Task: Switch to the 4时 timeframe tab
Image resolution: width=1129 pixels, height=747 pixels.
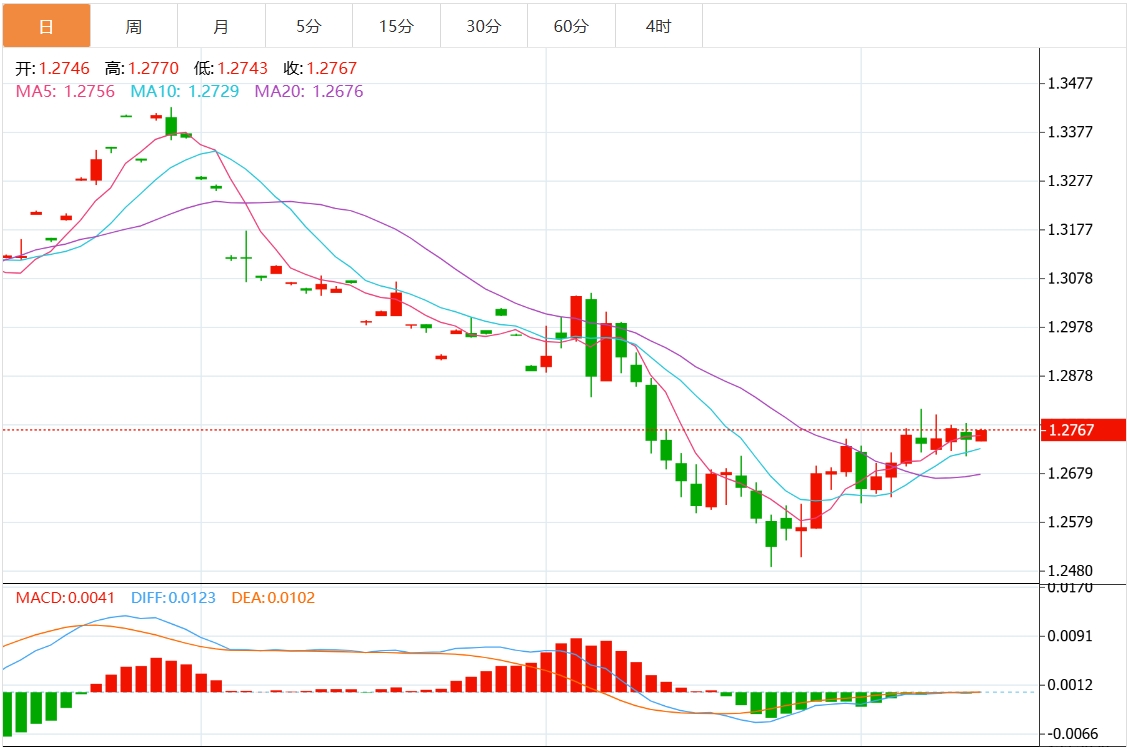Action: tap(658, 26)
